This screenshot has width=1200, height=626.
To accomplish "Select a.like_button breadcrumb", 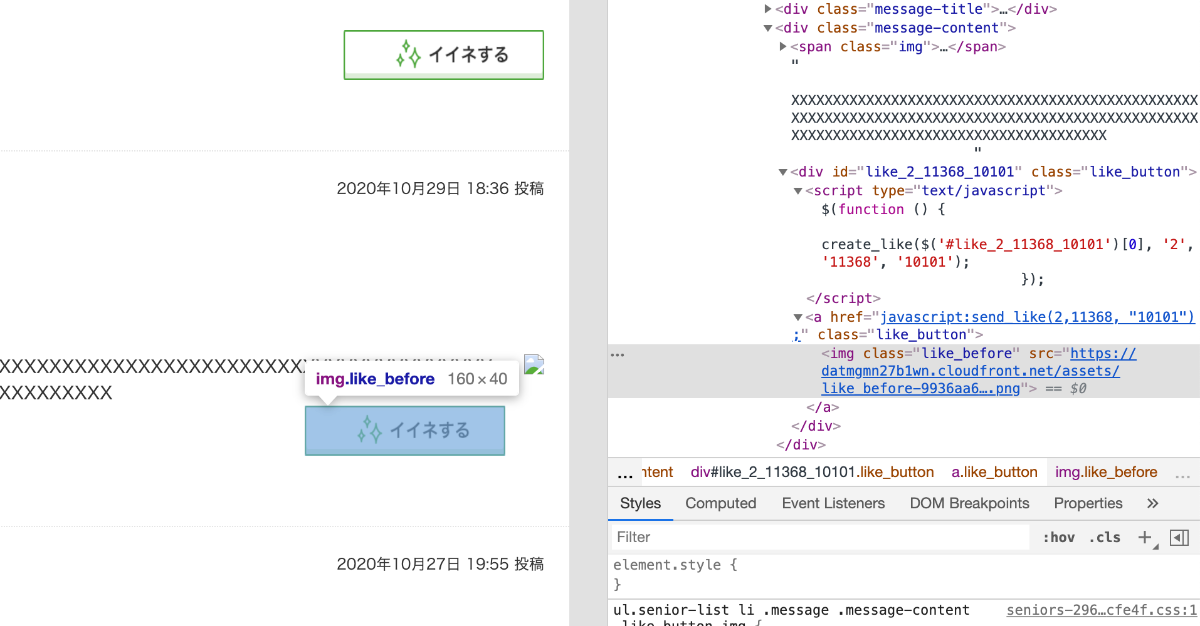I will pos(994,472).
